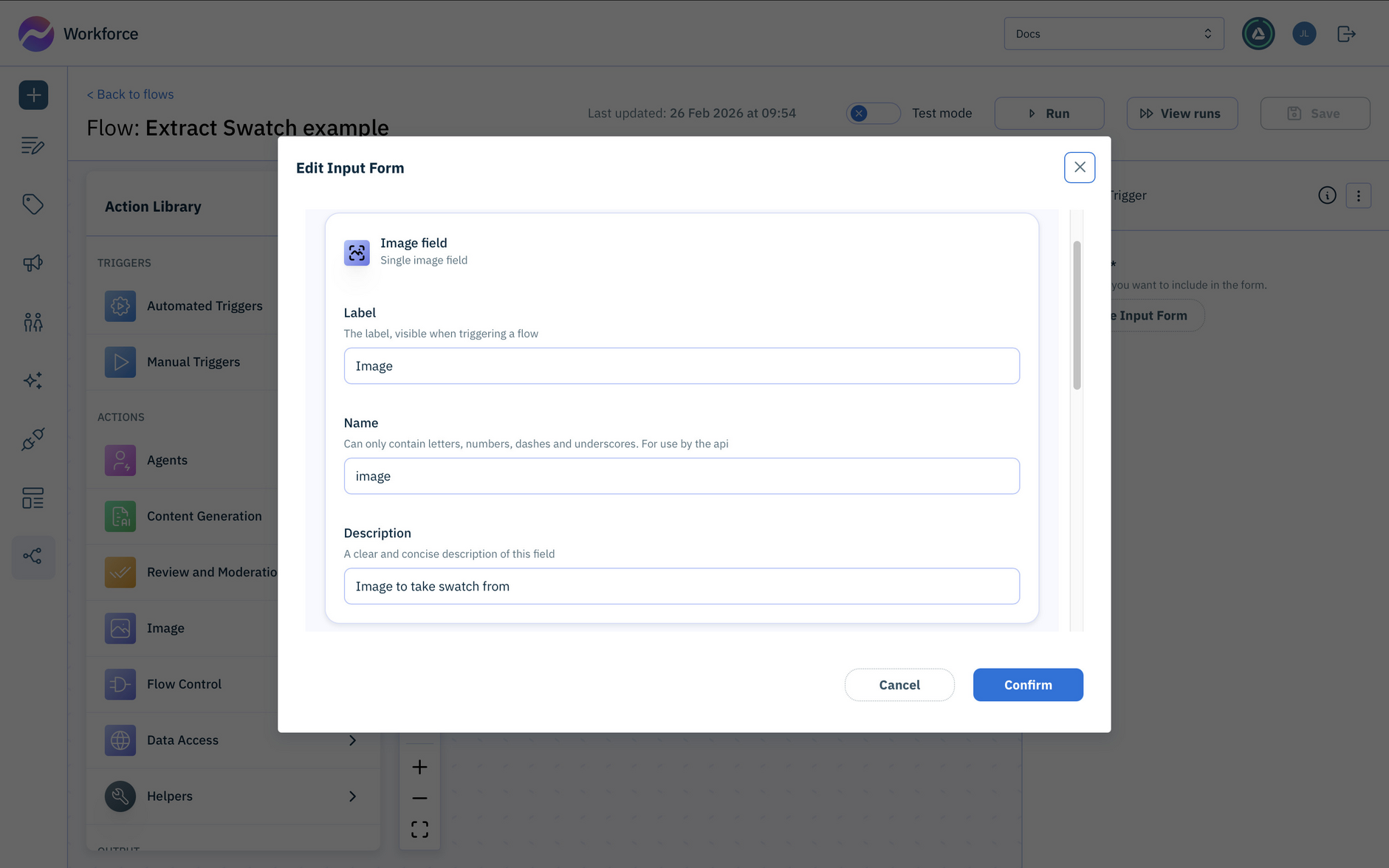Click the Description input field
1389x868 pixels.
point(681,586)
